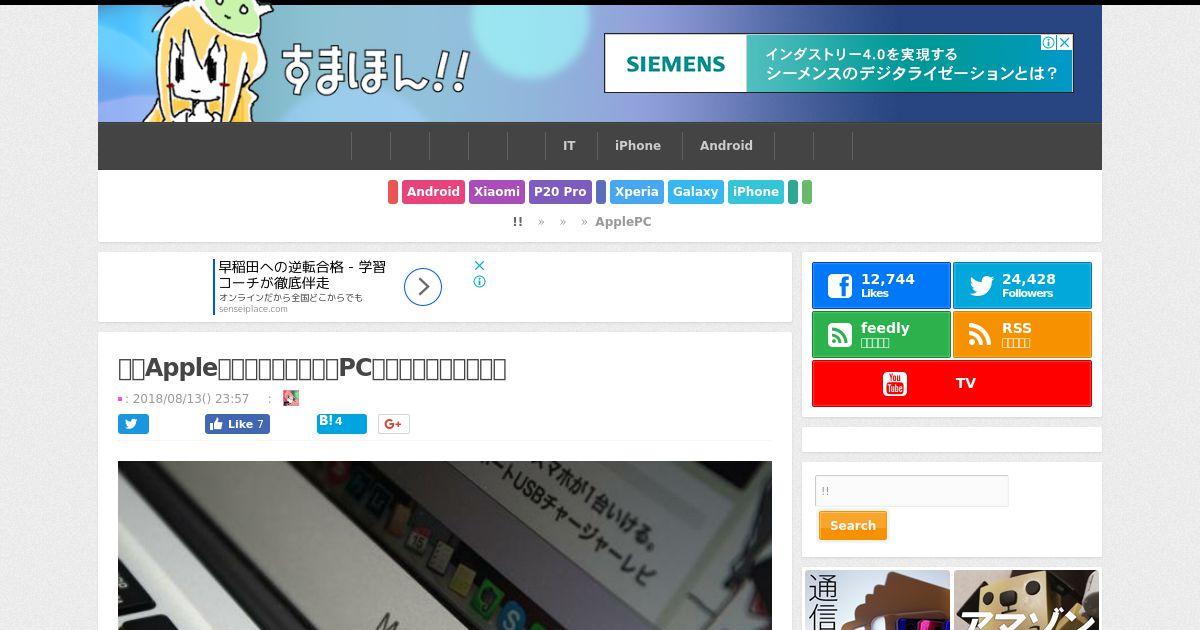Image resolution: width=1200 pixels, height=630 pixels.
Task: Click the Facebook f icon
Action: (x=840, y=286)
